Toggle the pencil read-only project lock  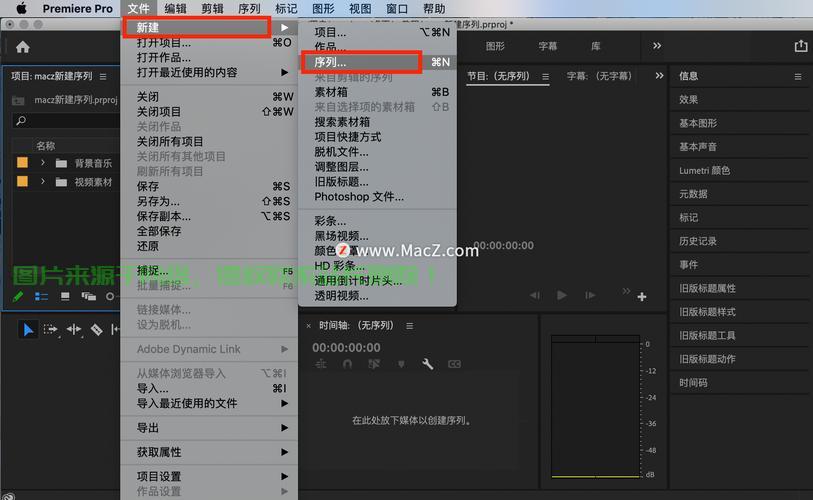point(18,296)
